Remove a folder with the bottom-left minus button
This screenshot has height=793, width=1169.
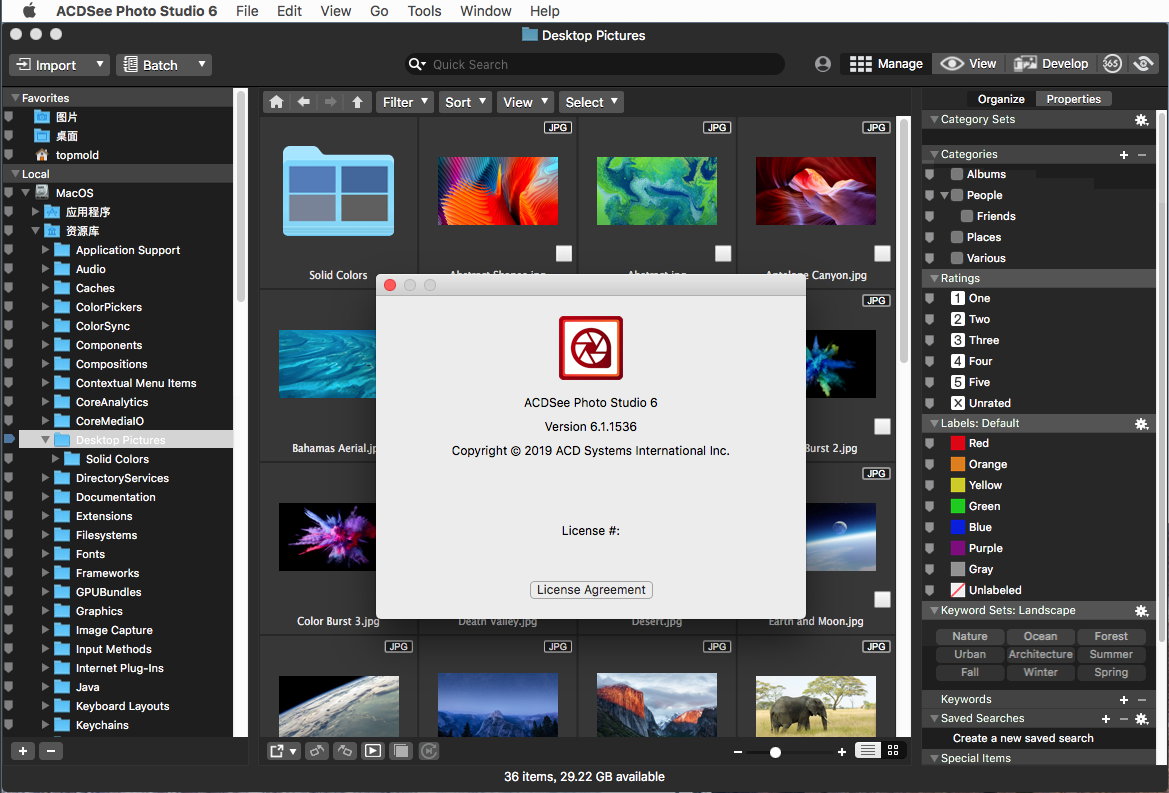pyautogui.click(x=51, y=751)
